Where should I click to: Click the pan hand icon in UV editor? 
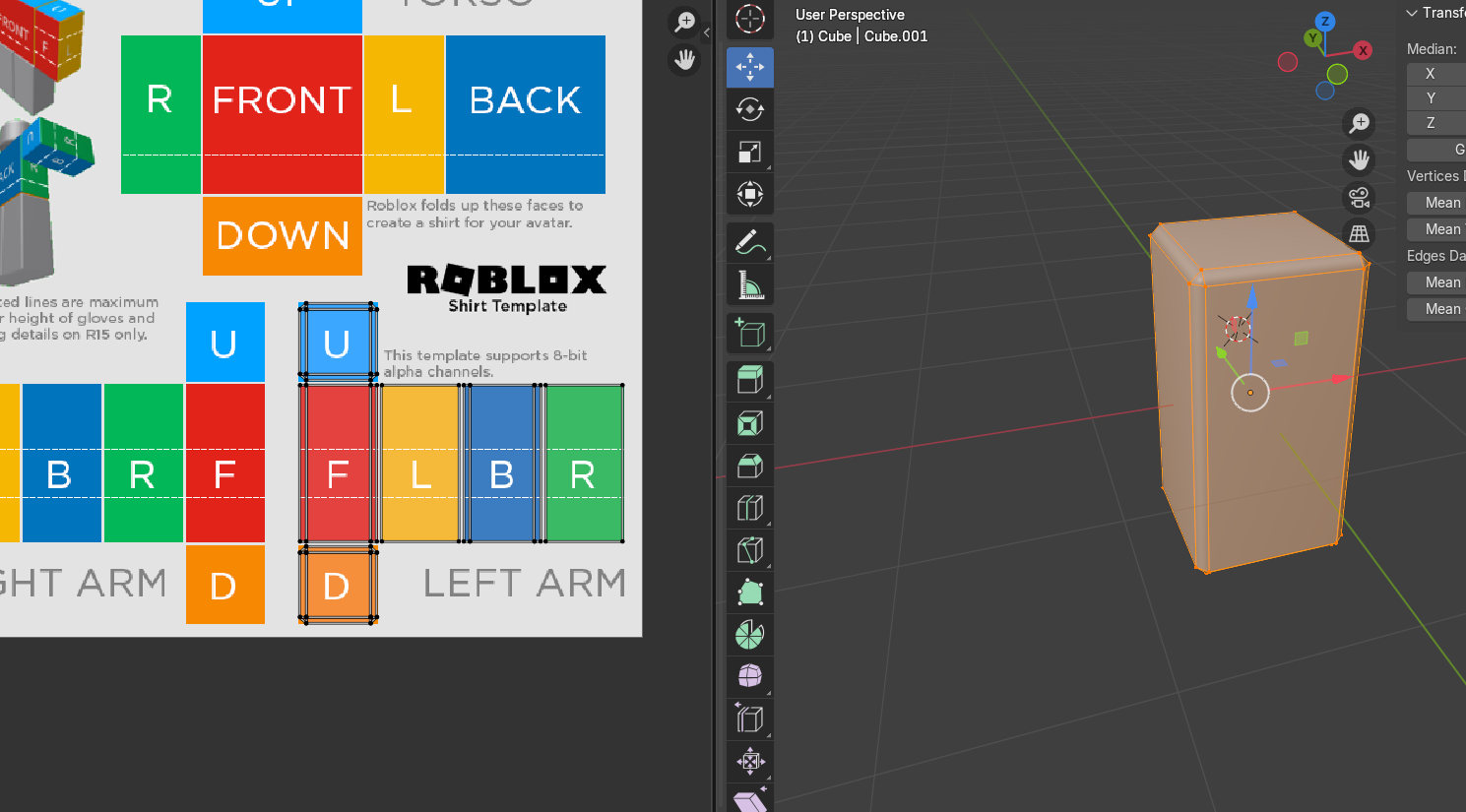684,60
